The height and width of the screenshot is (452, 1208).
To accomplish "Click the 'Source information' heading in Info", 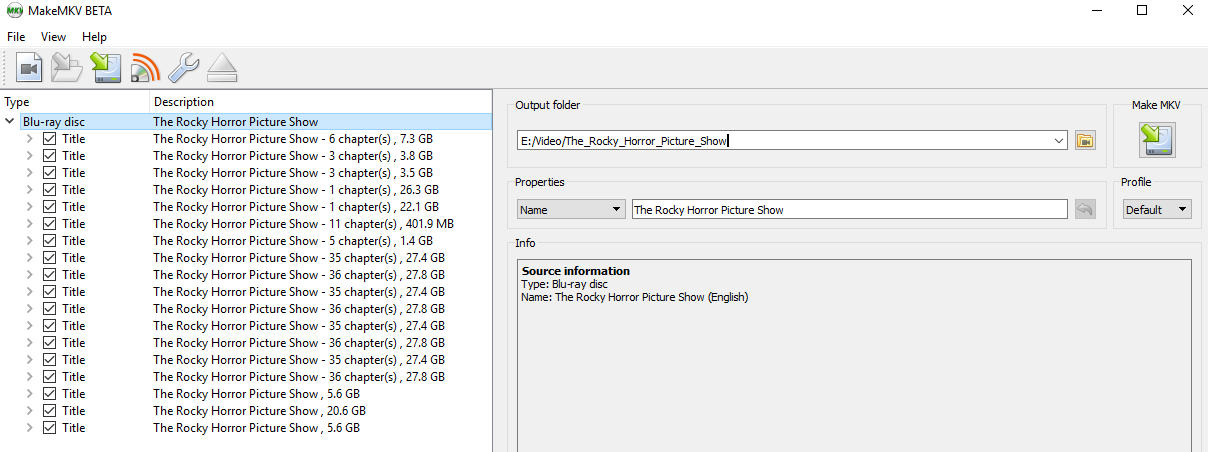I will (576, 271).
